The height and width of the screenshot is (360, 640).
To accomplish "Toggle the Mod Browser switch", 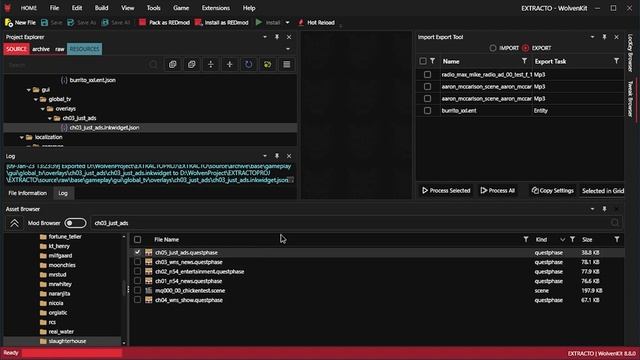I will 75,223.
